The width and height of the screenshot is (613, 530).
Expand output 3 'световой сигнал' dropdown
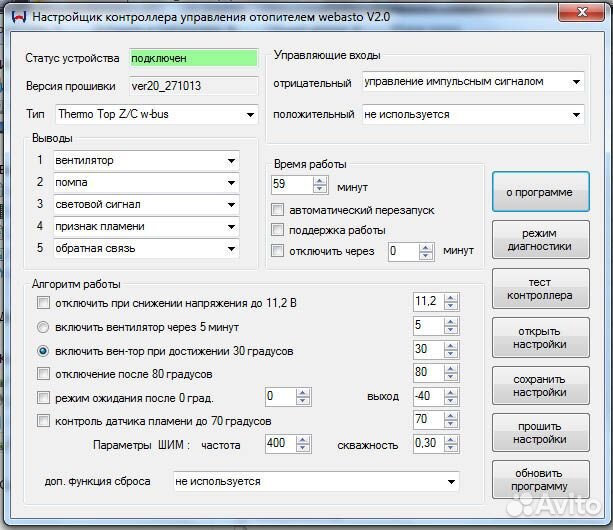[x=231, y=204]
